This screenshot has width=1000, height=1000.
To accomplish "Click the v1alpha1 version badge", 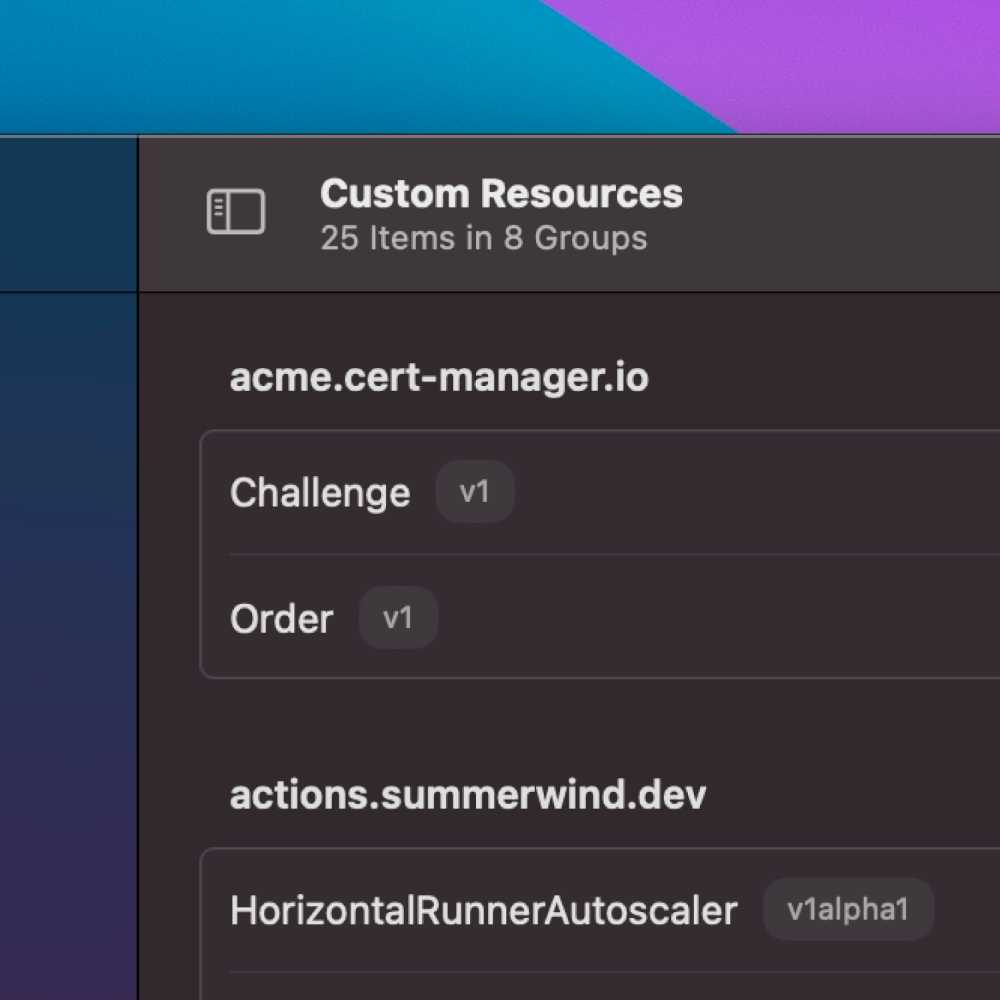I will [848, 909].
